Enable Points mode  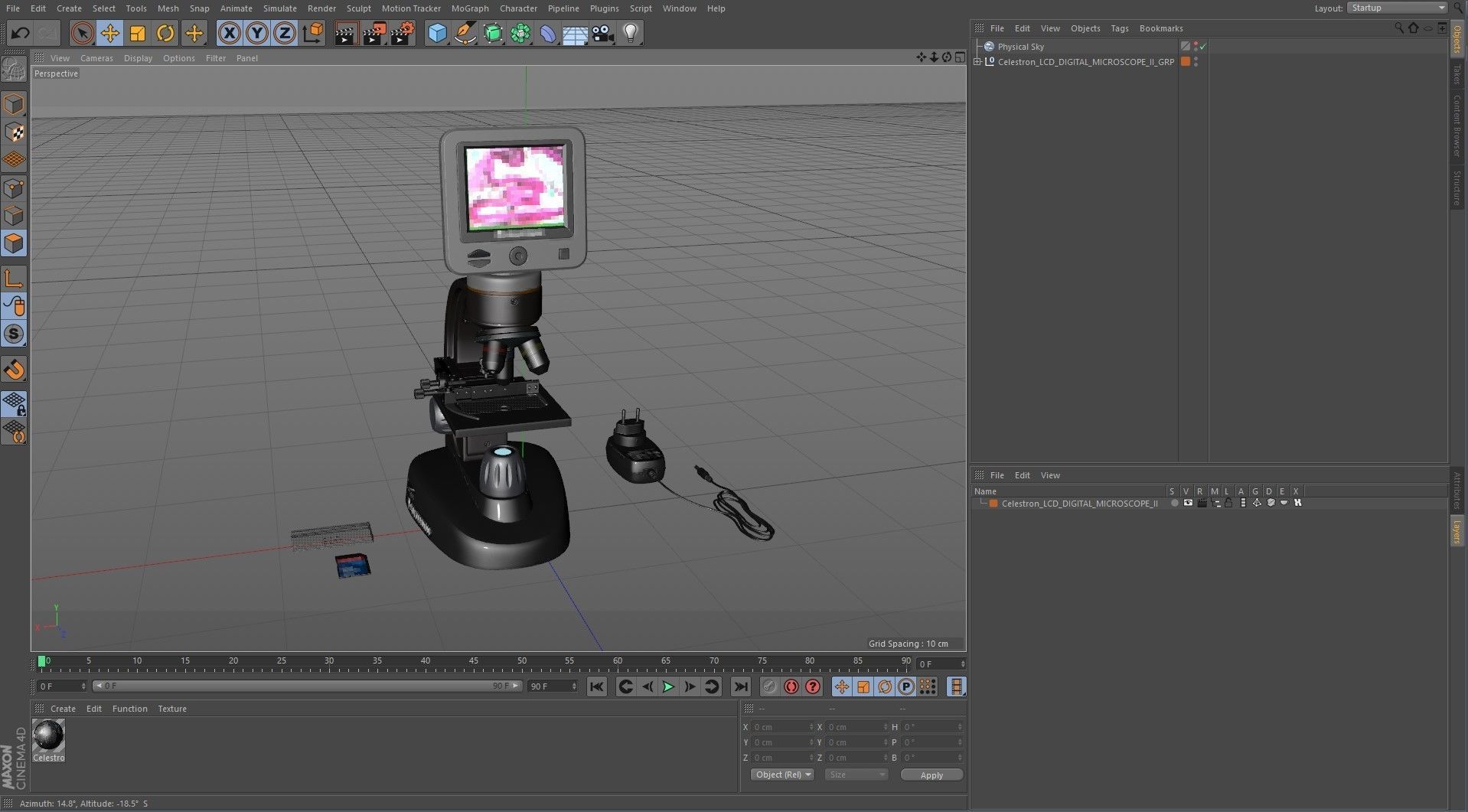14,188
